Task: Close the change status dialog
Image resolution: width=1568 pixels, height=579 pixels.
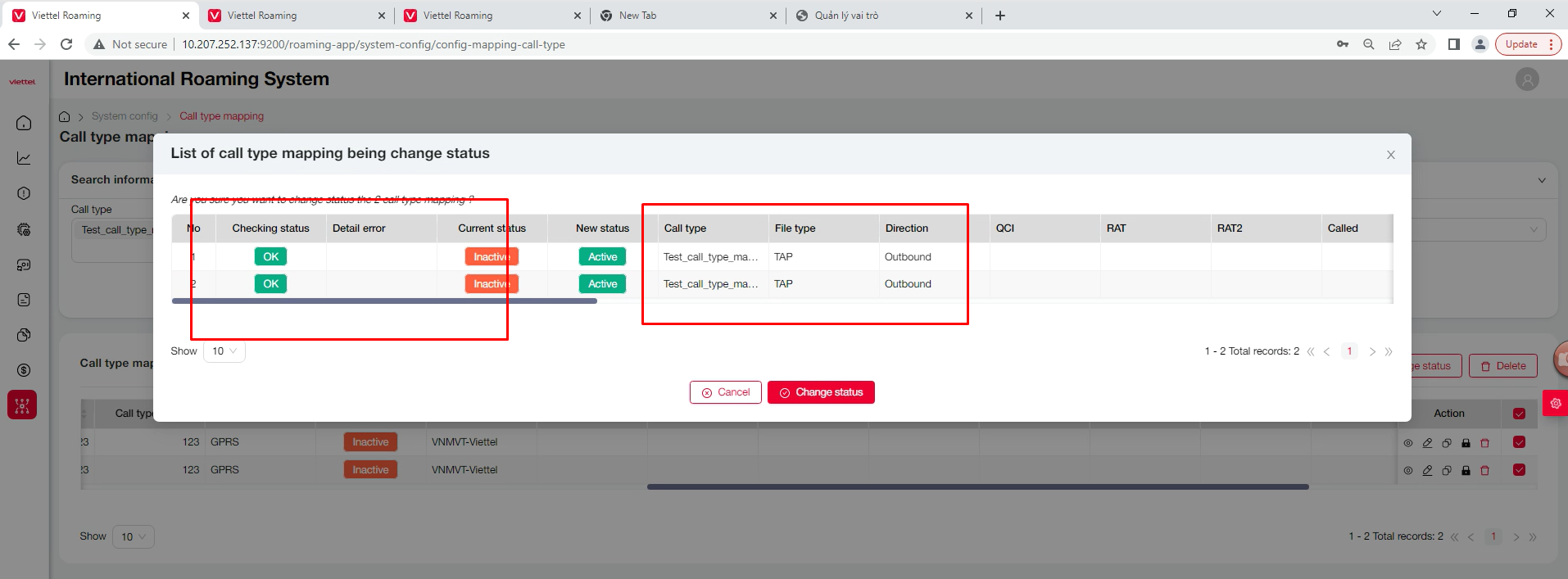Action: (x=1390, y=155)
